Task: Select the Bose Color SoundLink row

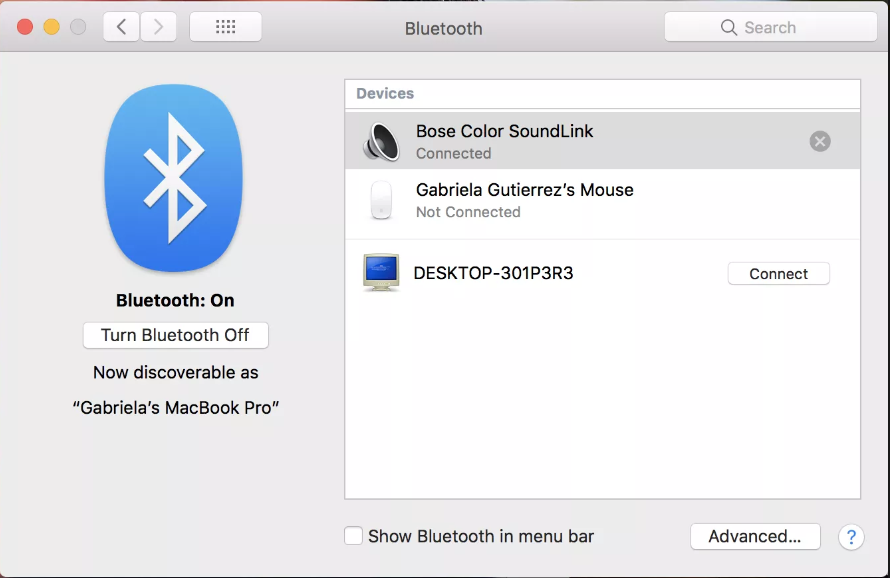Action: 602,140
